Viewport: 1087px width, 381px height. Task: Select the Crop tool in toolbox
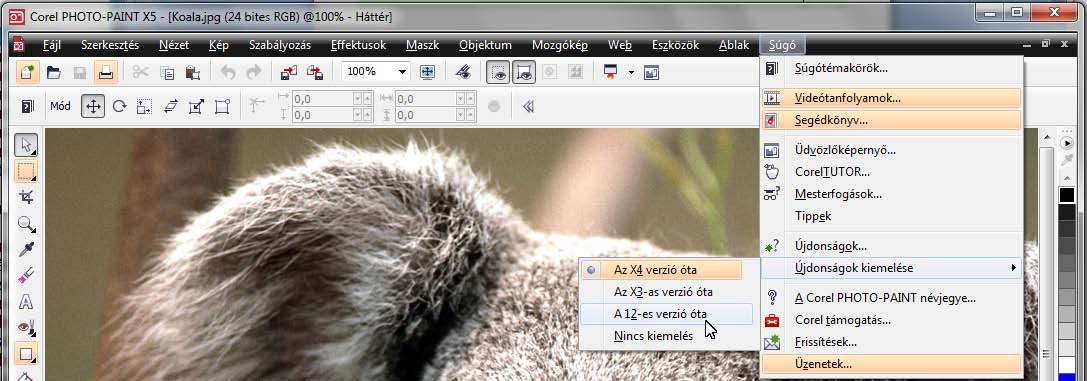click(26, 197)
